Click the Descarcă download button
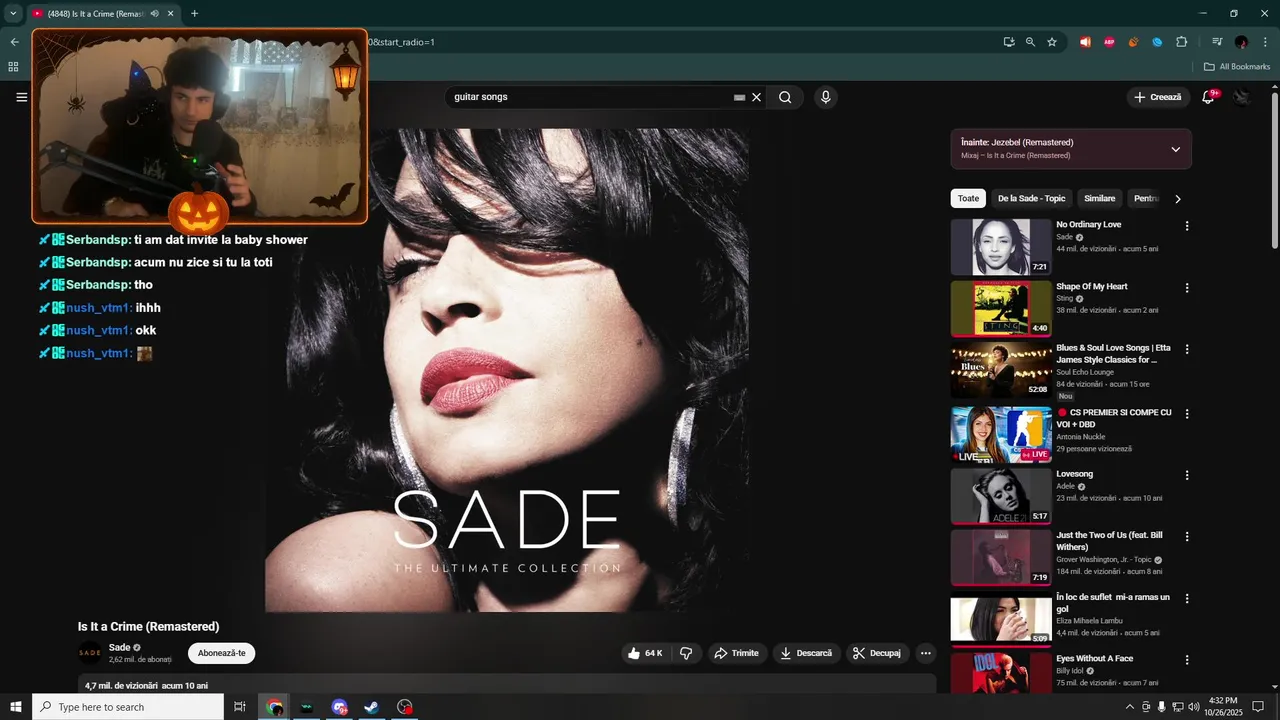Image resolution: width=1280 pixels, height=720 pixels. (x=806, y=653)
